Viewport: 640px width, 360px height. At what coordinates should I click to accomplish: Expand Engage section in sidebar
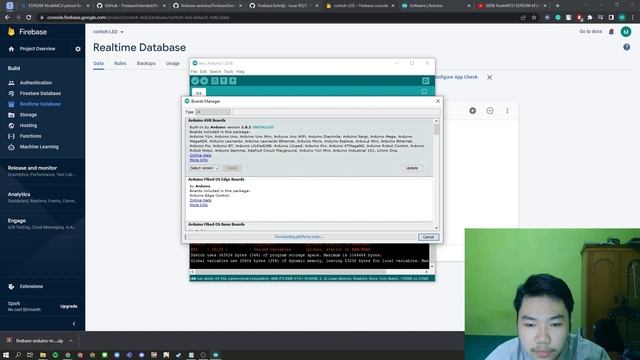point(42,223)
